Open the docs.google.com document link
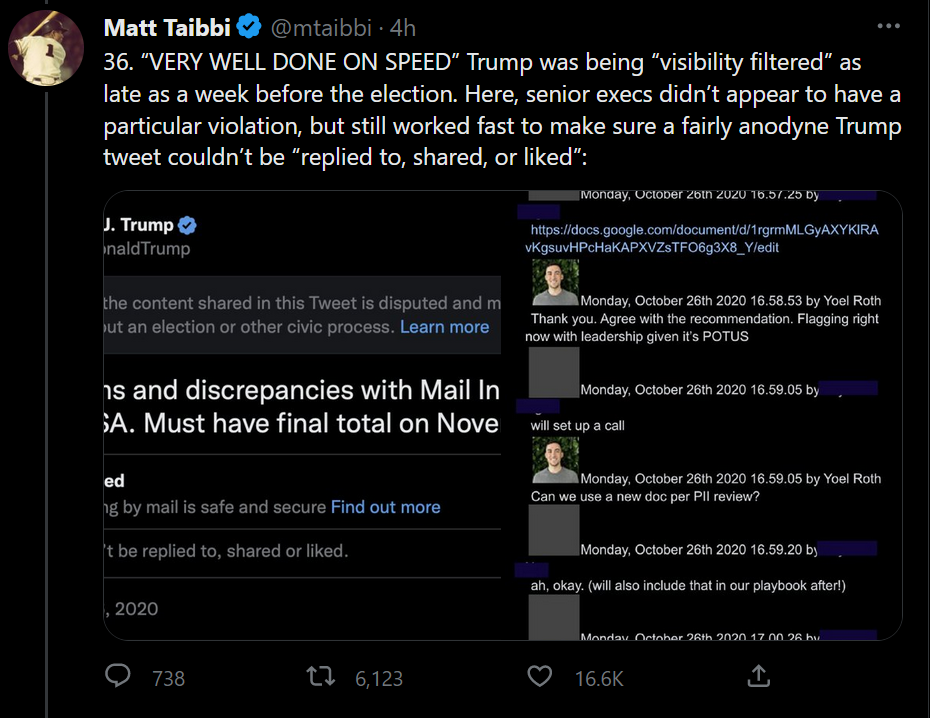 705,238
